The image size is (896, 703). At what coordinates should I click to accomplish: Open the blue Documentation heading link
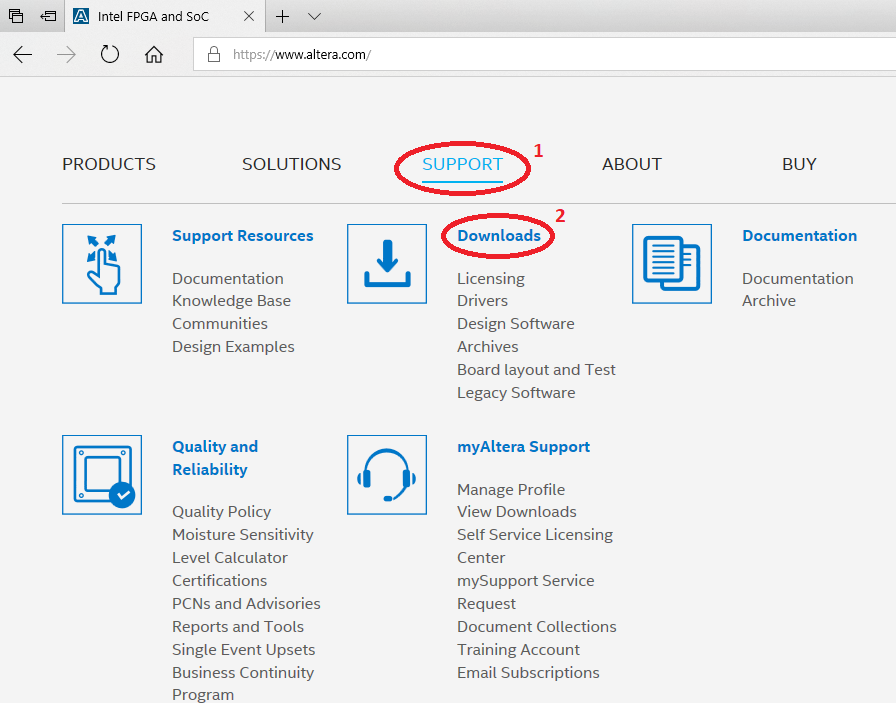point(799,235)
